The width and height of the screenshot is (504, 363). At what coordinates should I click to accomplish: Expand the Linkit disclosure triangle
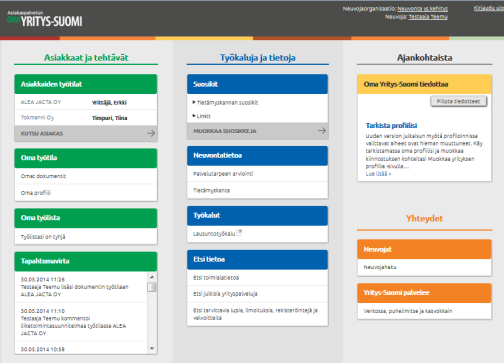tap(194, 116)
